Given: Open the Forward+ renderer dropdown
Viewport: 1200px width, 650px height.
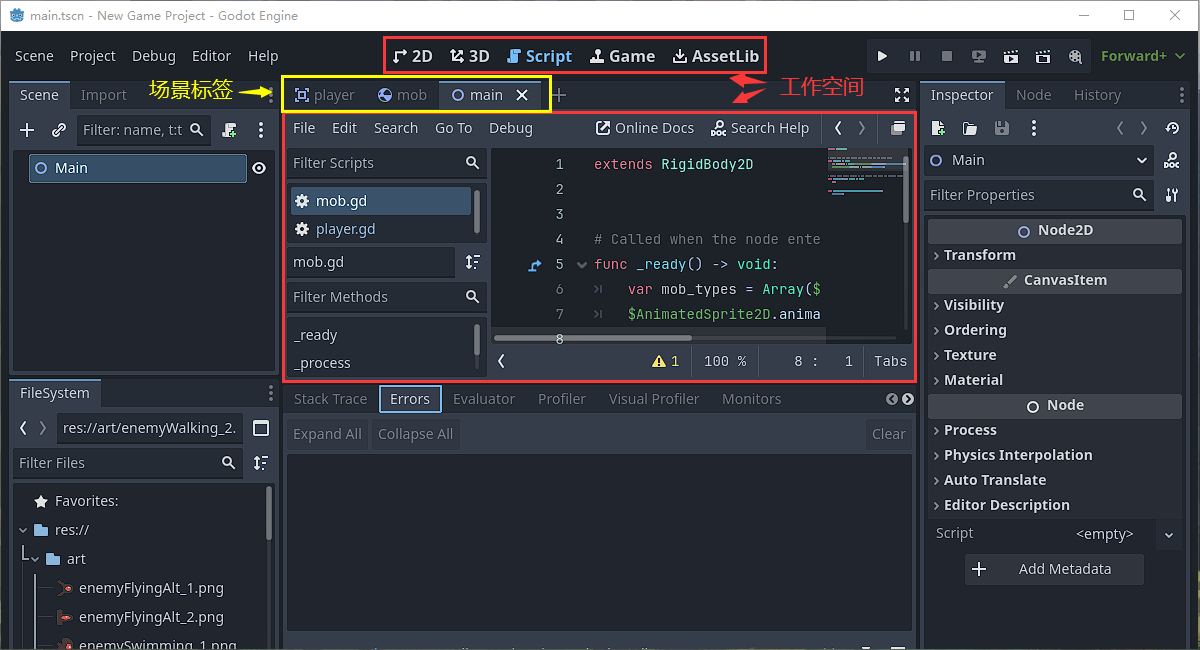Looking at the screenshot, I should 1144,56.
